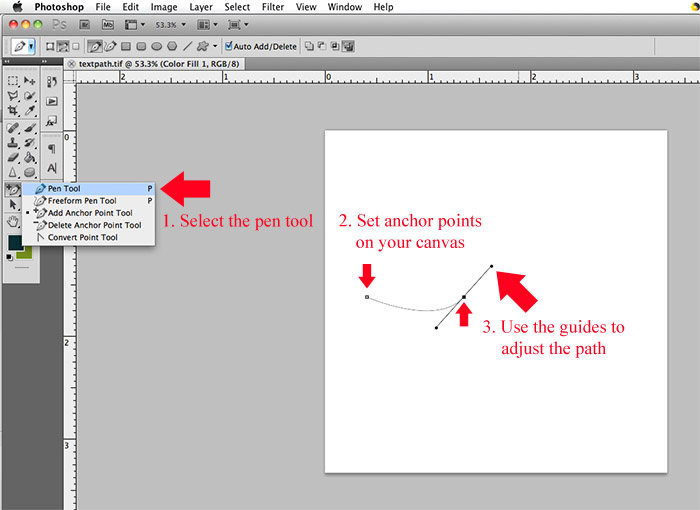This screenshot has height=510, width=700.
Task: Choose Pen Tool from the flyout
Action: (88, 188)
